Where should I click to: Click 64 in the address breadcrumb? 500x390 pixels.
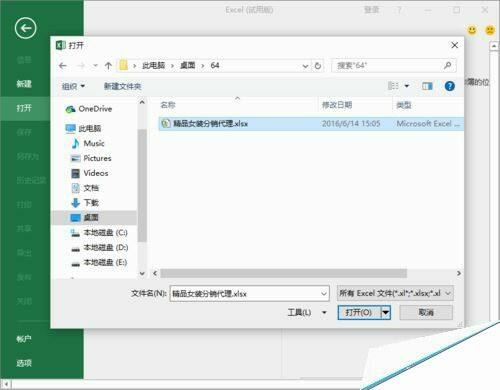[215, 65]
